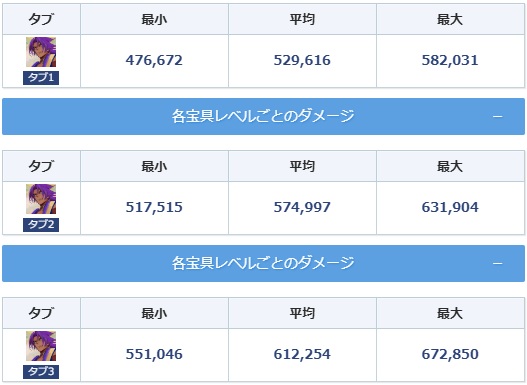
Task: Click maximum damage value 631,904
Action: (x=450, y=207)
